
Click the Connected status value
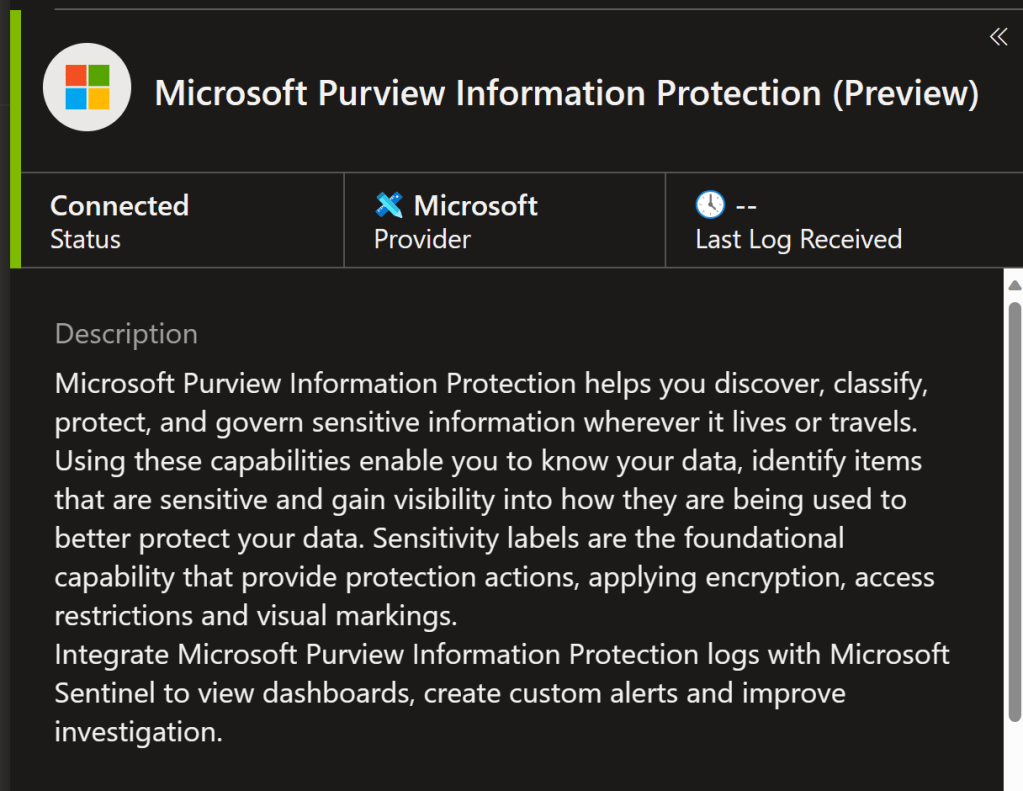[x=119, y=206]
